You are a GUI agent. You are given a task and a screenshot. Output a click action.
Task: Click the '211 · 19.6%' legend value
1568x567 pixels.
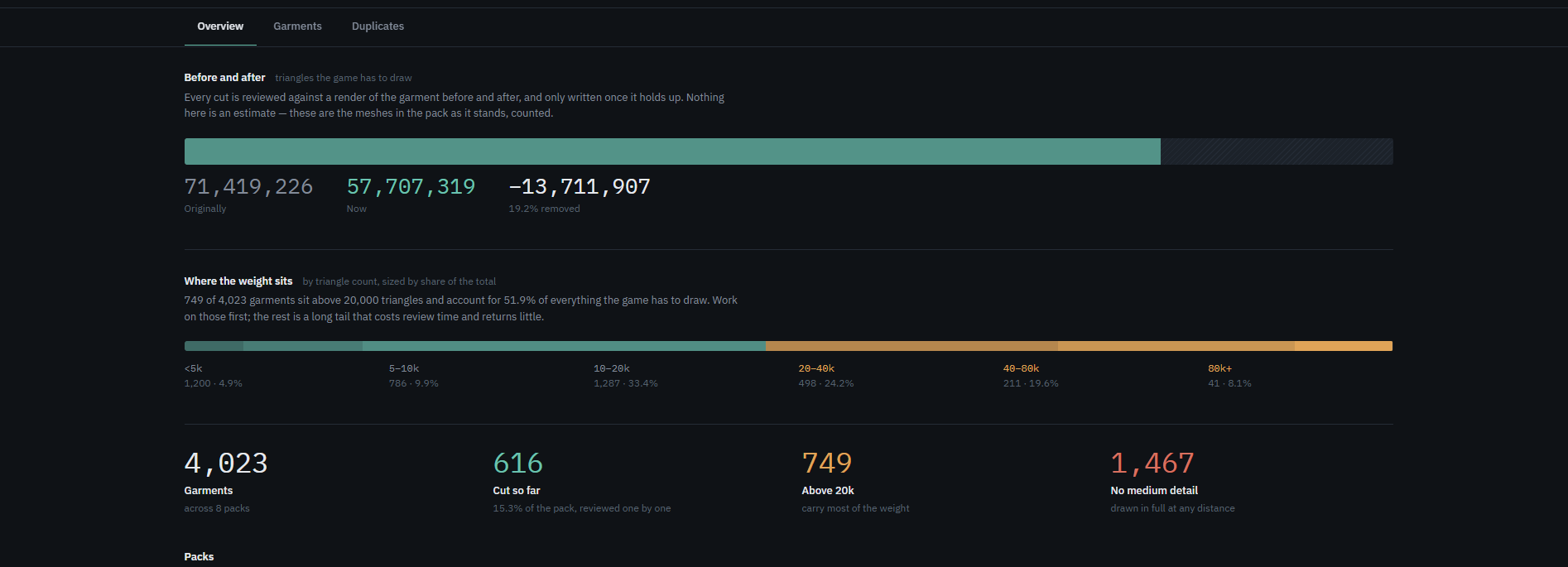point(1031,383)
